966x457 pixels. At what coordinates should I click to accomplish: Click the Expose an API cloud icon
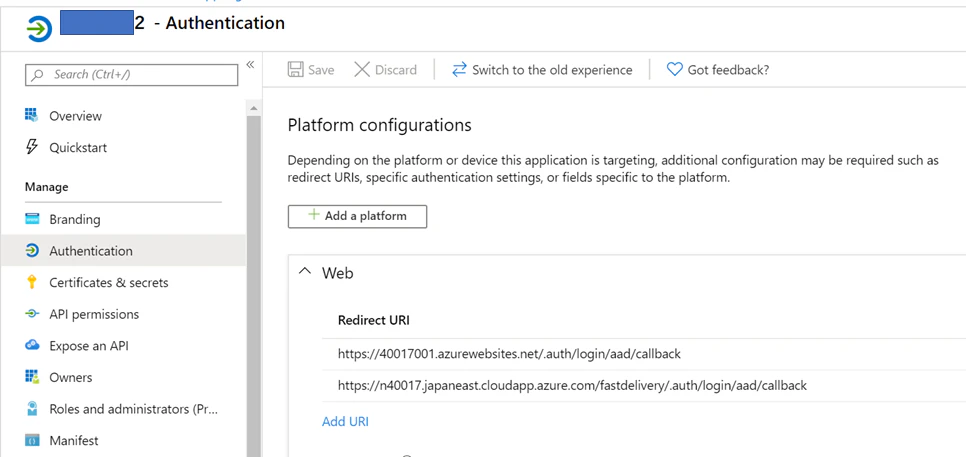click(31, 346)
